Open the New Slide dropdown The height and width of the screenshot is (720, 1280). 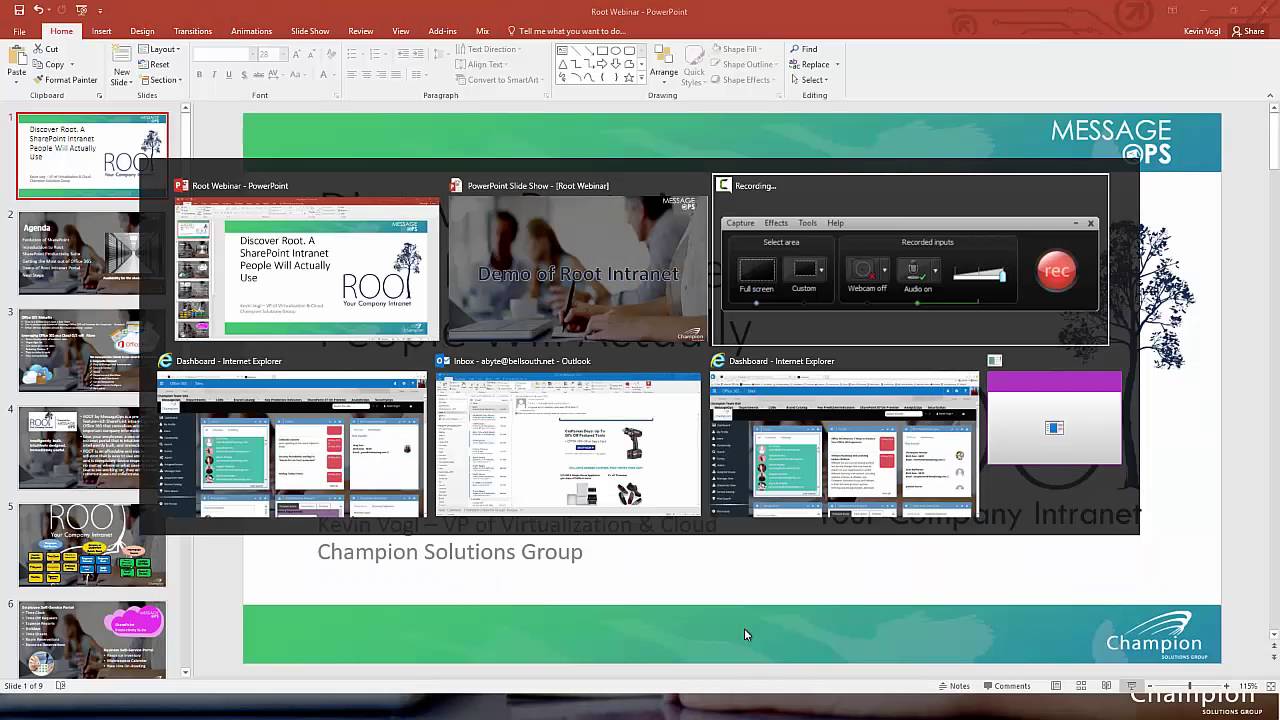pyautogui.click(x=121, y=81)
